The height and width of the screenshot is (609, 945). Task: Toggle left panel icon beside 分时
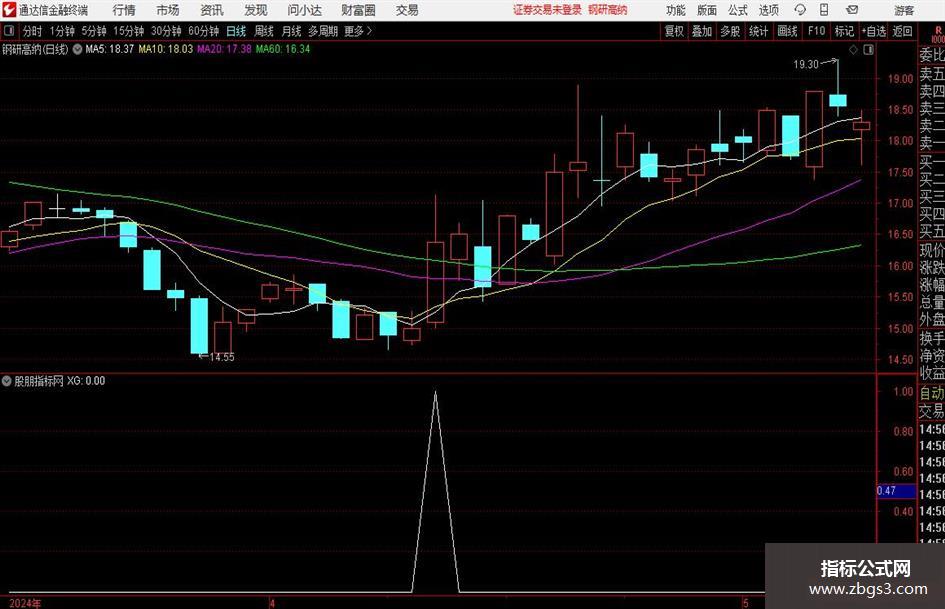[x=9, y=31]
